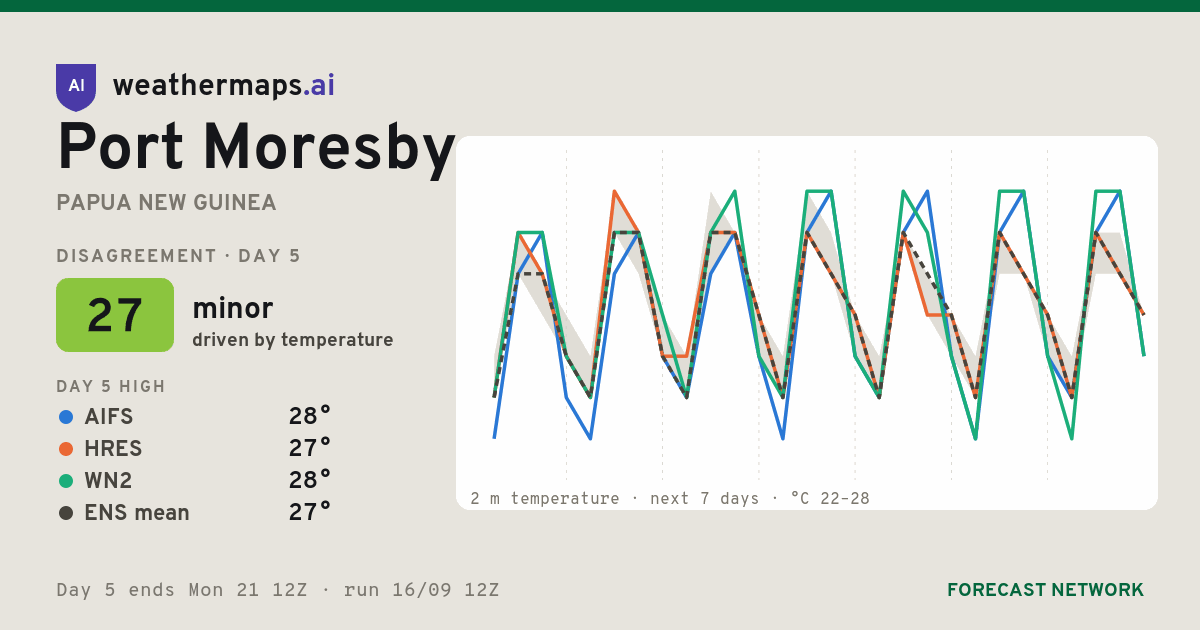Click the green WN2 legend dot

click(x=66, y=481)
